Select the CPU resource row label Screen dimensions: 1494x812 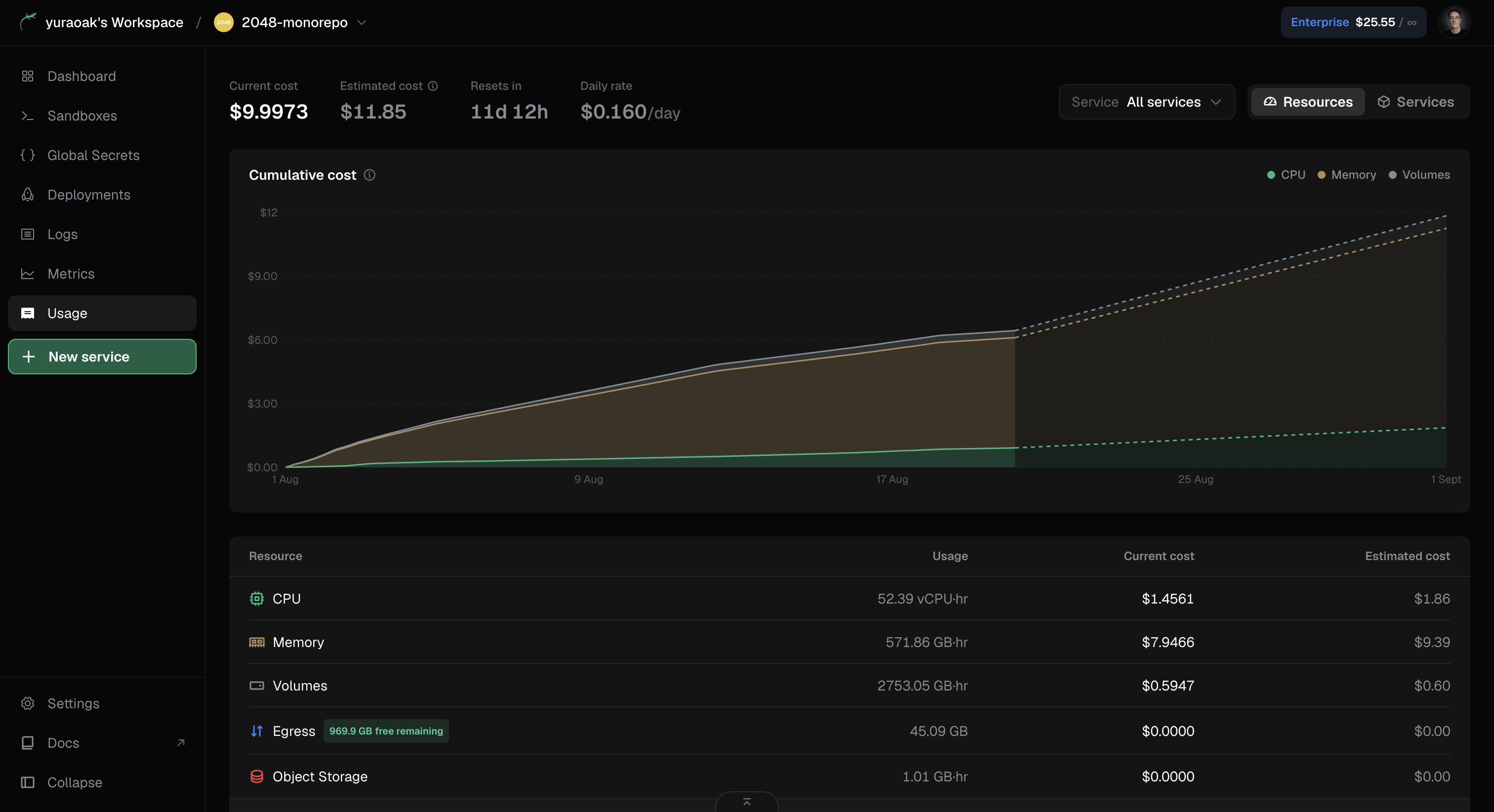[x=287, y=598]
